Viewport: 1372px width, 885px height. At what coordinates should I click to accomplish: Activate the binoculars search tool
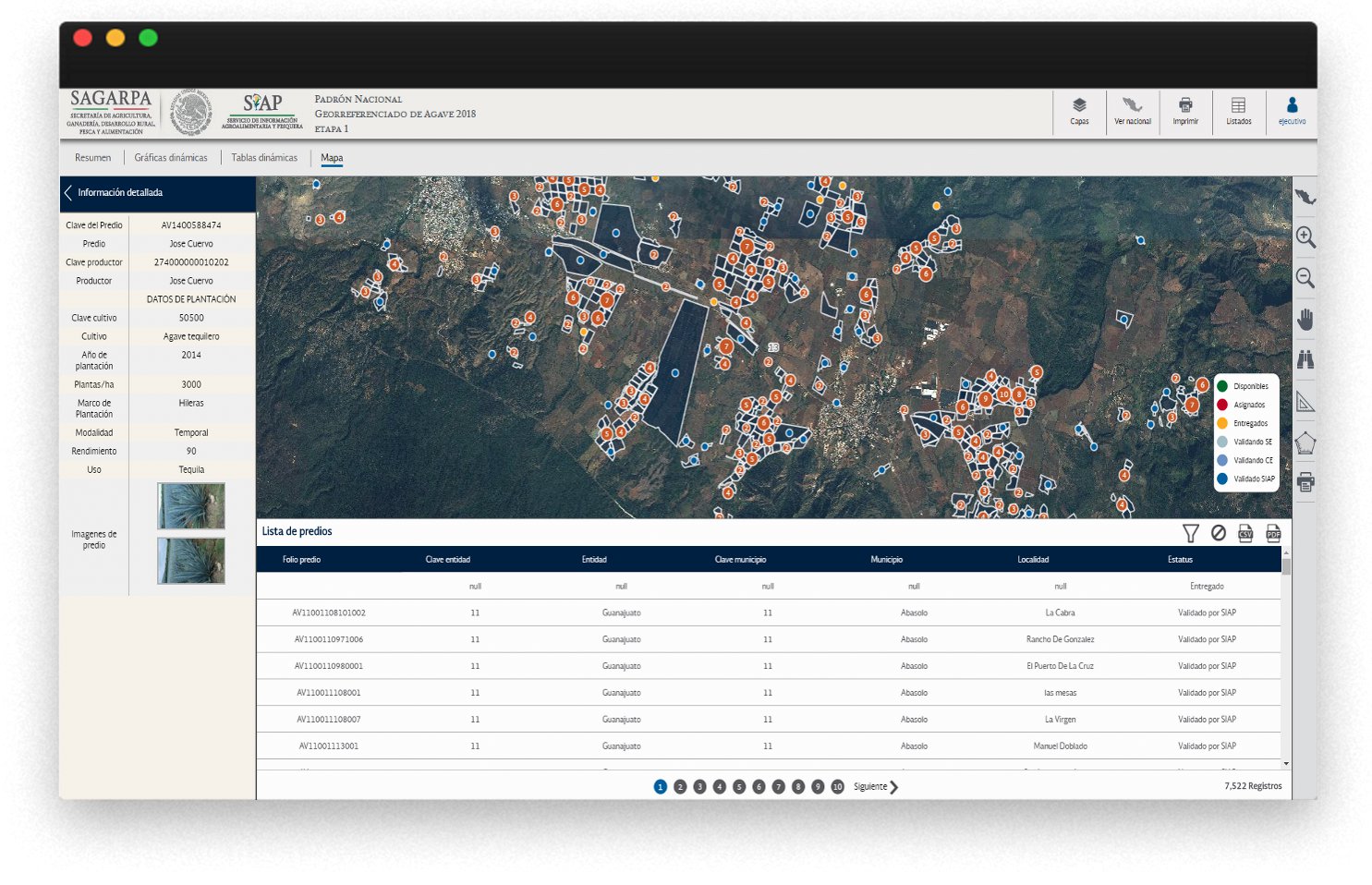(1305, 360)
